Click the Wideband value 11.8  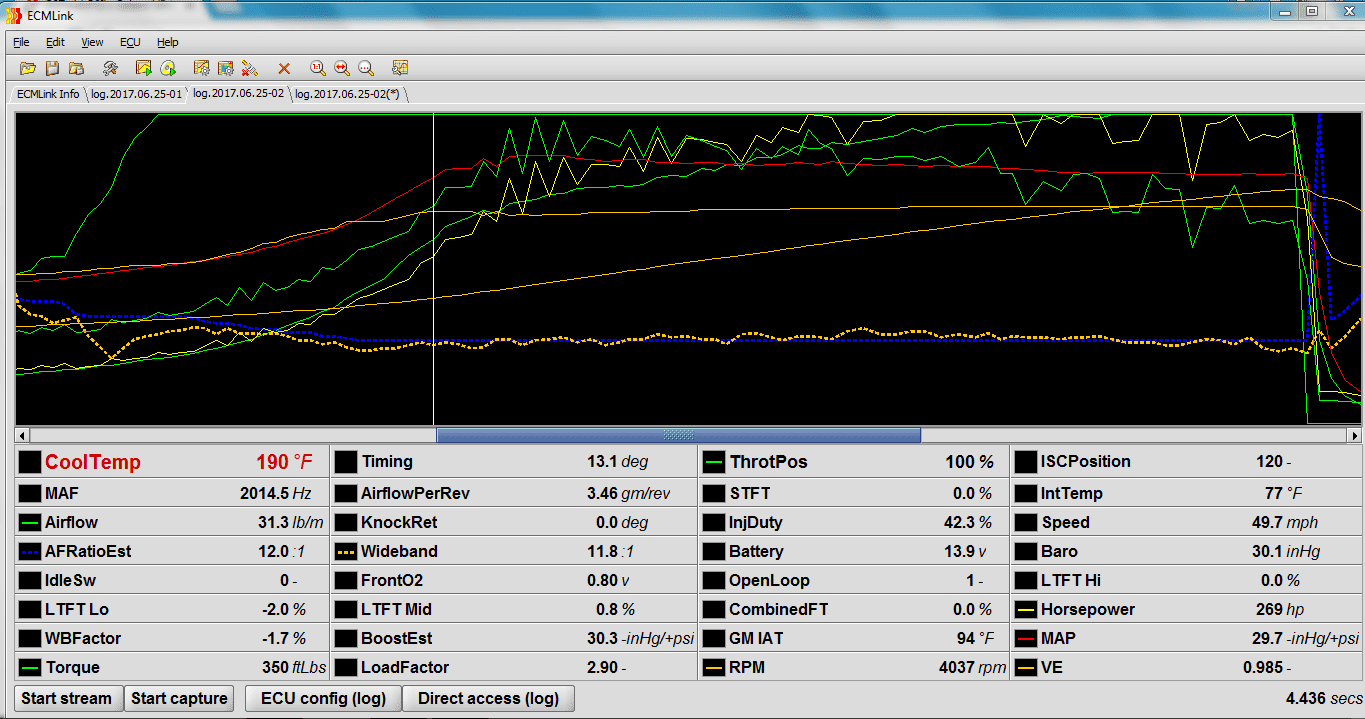601,551
